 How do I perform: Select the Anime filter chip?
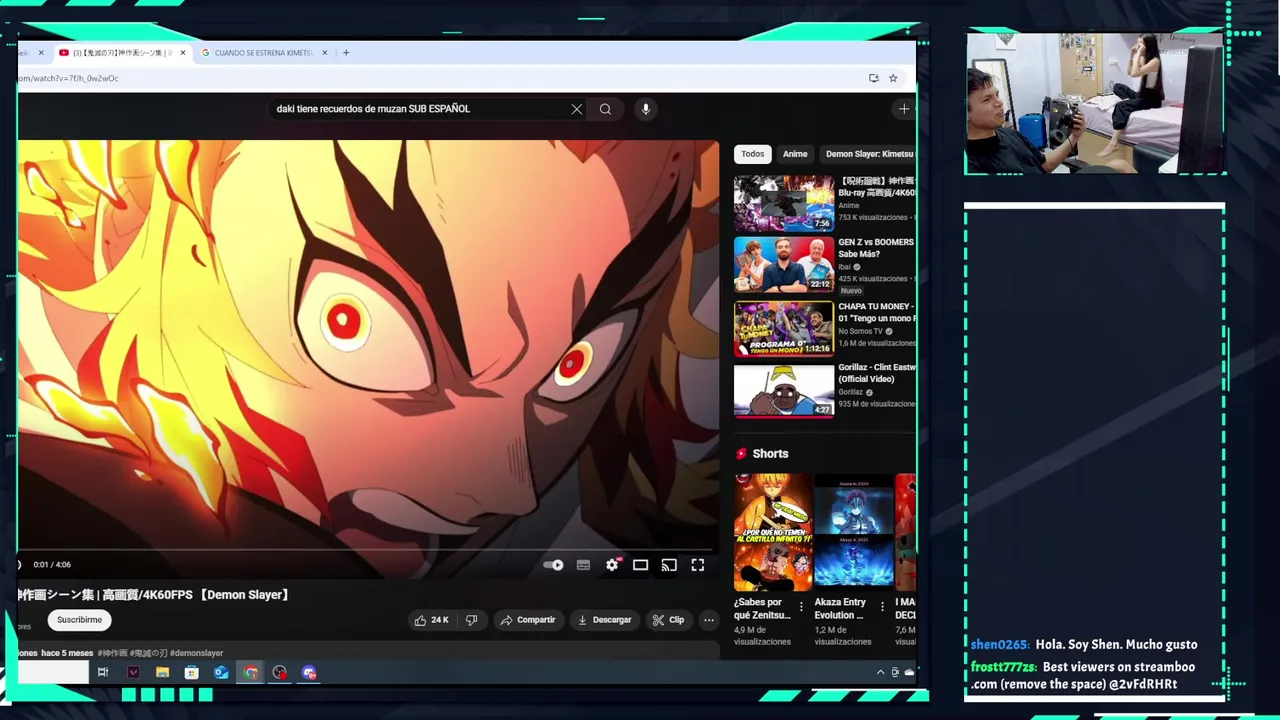click(795, 154)
